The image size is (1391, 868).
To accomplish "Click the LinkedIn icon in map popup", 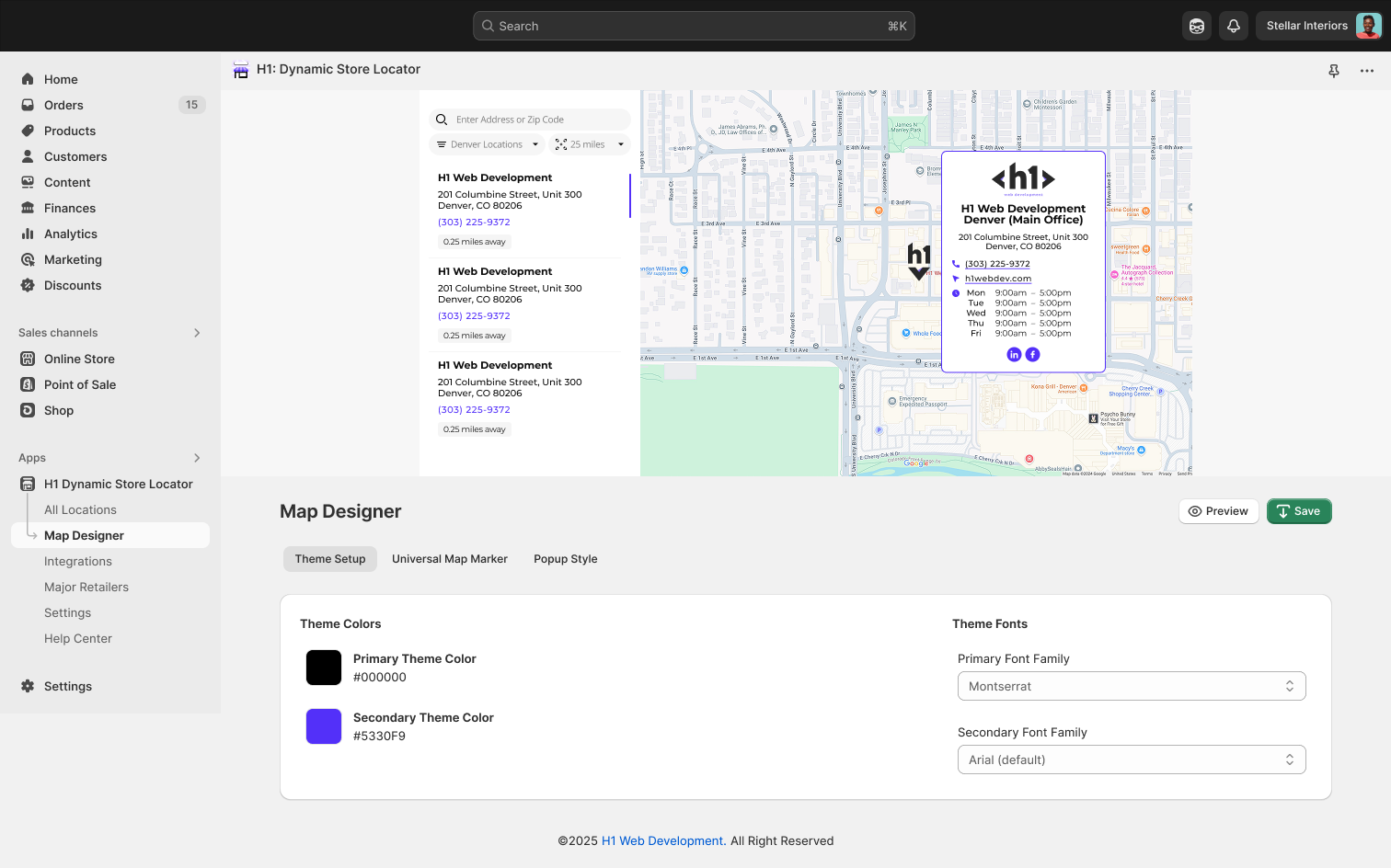I will pyautogui.click(x=1014, y=354).
